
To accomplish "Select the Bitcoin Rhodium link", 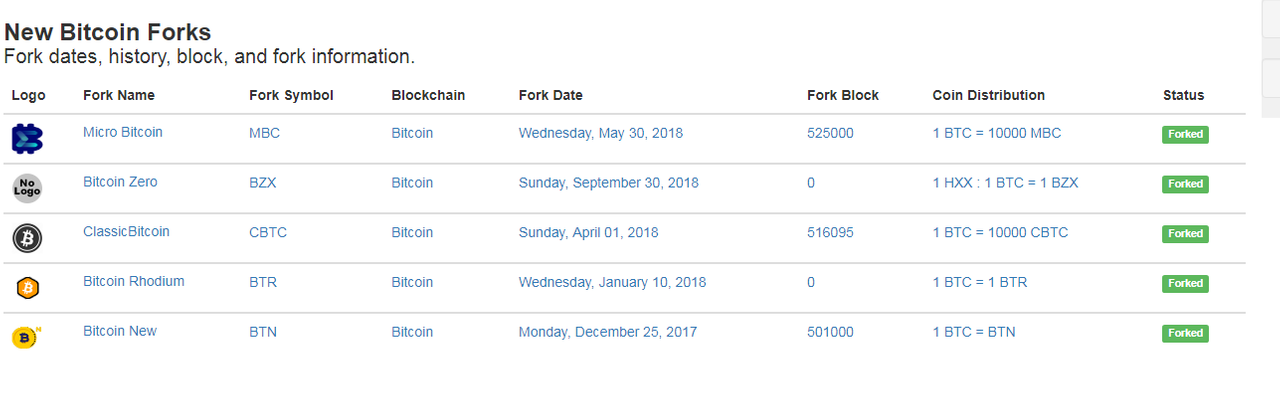I will coord(134,281).
